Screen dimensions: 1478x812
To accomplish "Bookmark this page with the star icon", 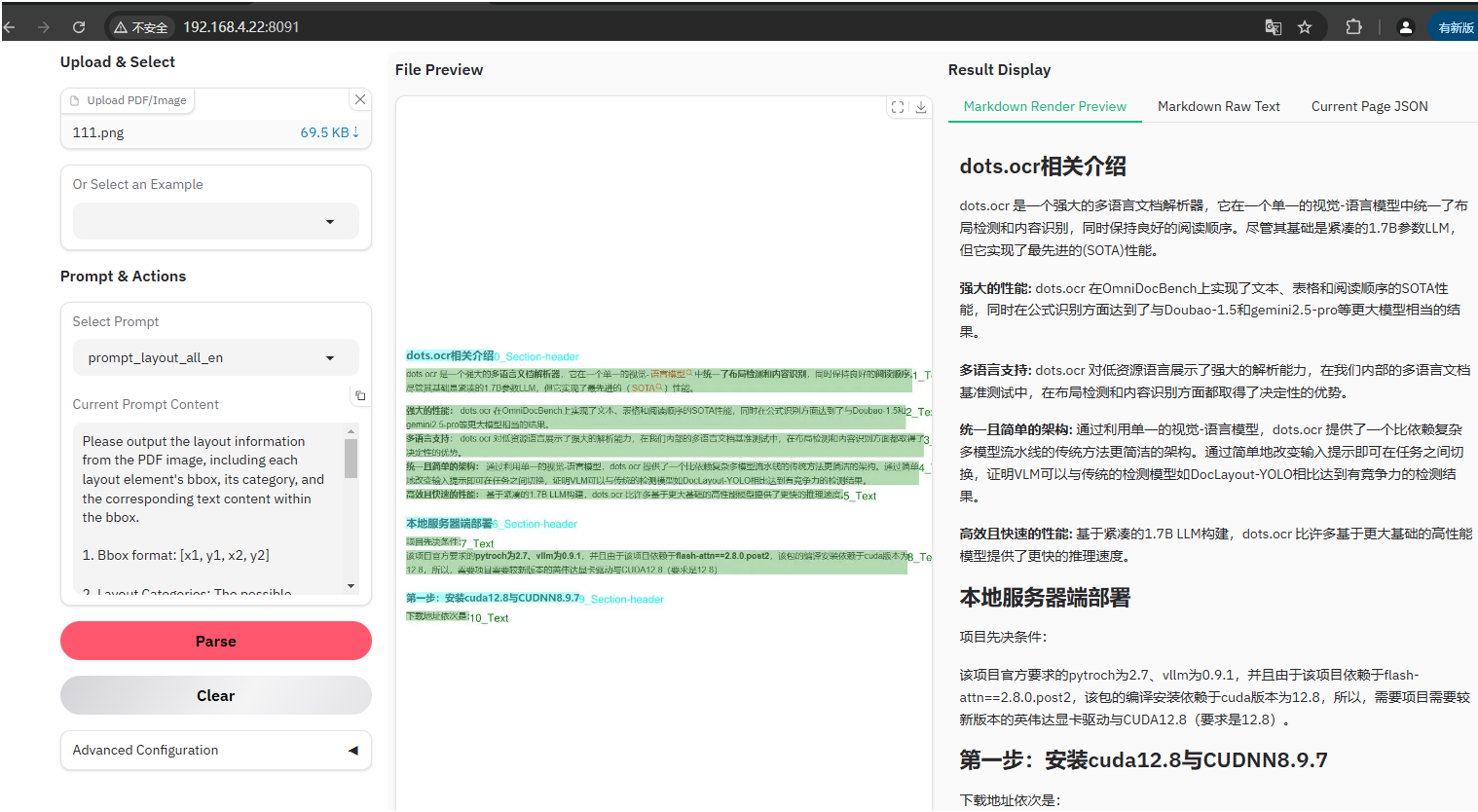I will click(x=1305, y=26).
